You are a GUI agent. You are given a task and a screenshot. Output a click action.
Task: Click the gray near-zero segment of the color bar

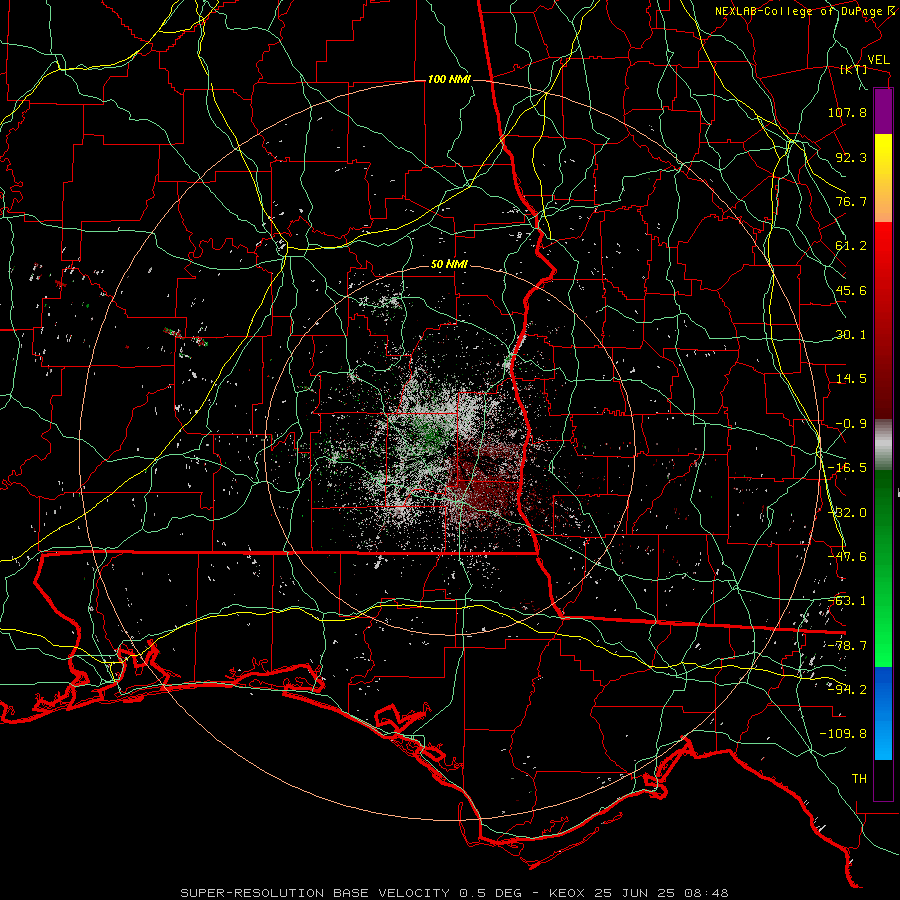883,445
